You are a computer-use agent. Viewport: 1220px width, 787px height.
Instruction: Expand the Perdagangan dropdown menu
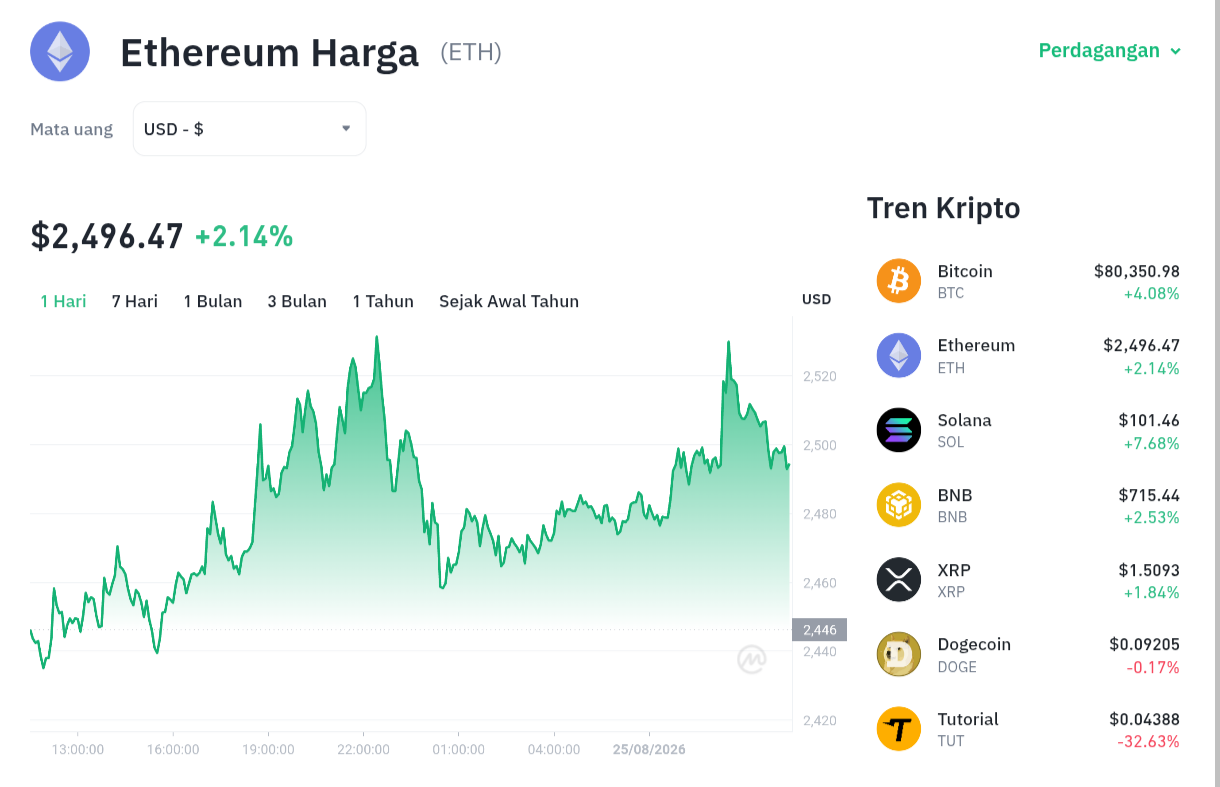[x=1110, y=50]
